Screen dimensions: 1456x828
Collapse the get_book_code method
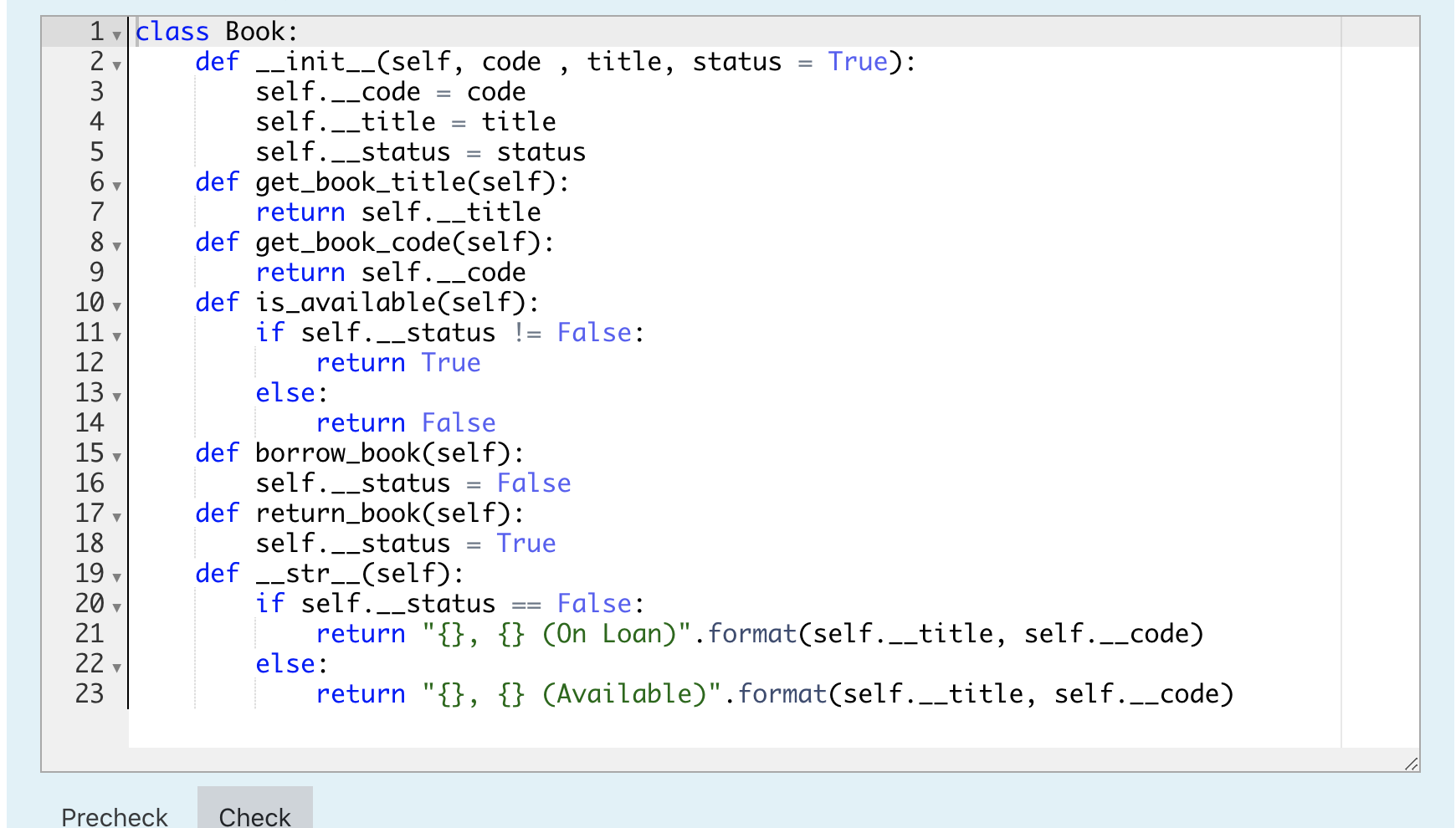tap(116, 245)
